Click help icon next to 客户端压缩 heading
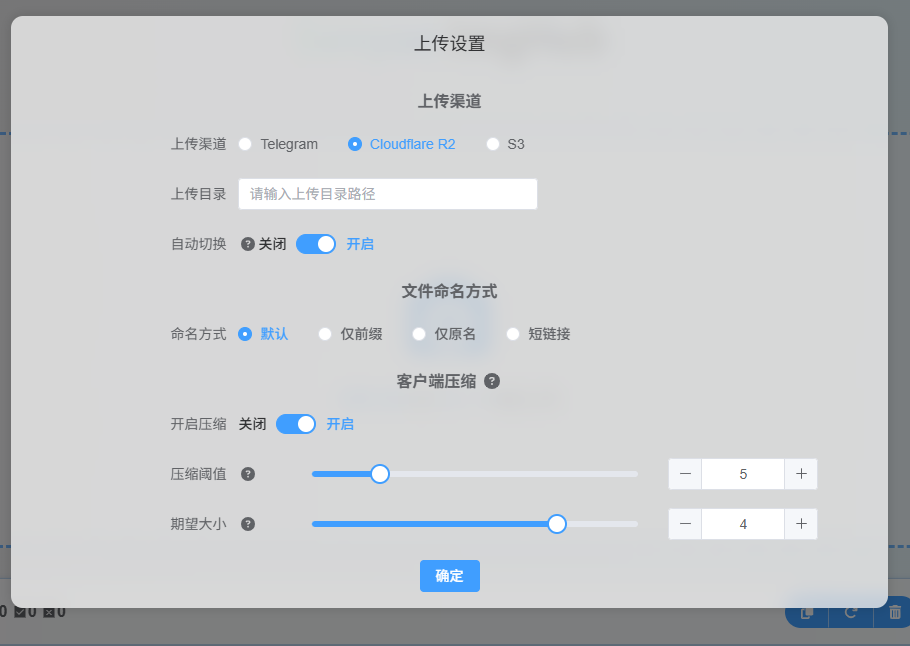 pyautogui.click(x=491, y=381)
